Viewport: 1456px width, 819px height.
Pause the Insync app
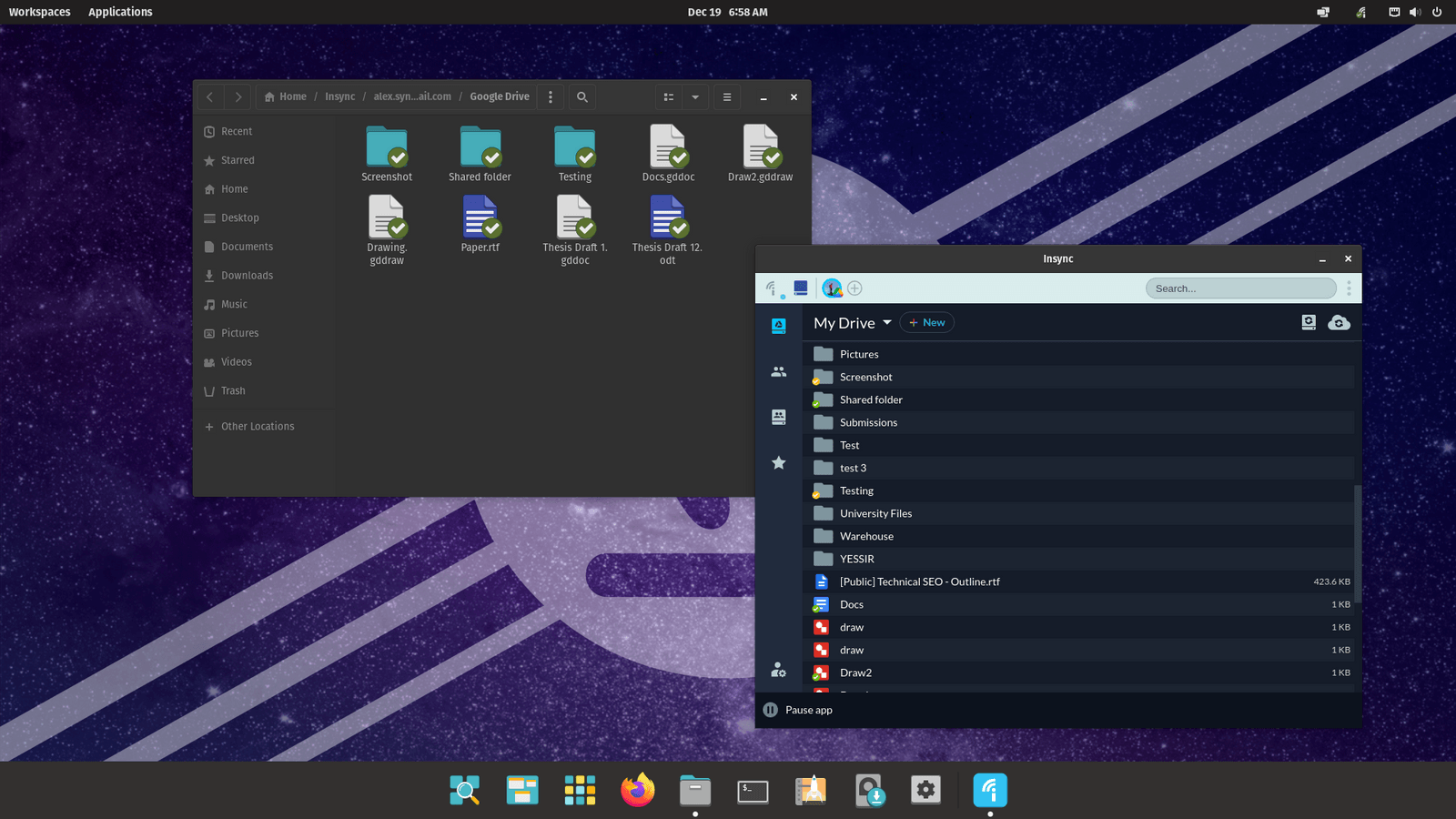(x=798, y=710)
